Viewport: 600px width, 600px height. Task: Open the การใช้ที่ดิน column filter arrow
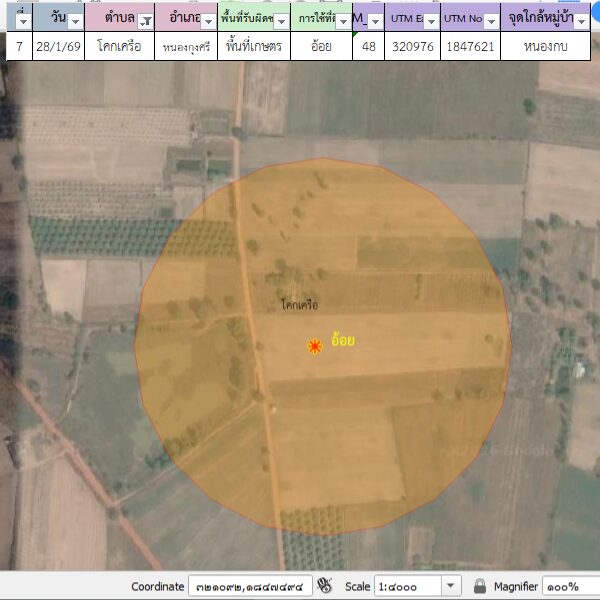(x=343, y=21)
